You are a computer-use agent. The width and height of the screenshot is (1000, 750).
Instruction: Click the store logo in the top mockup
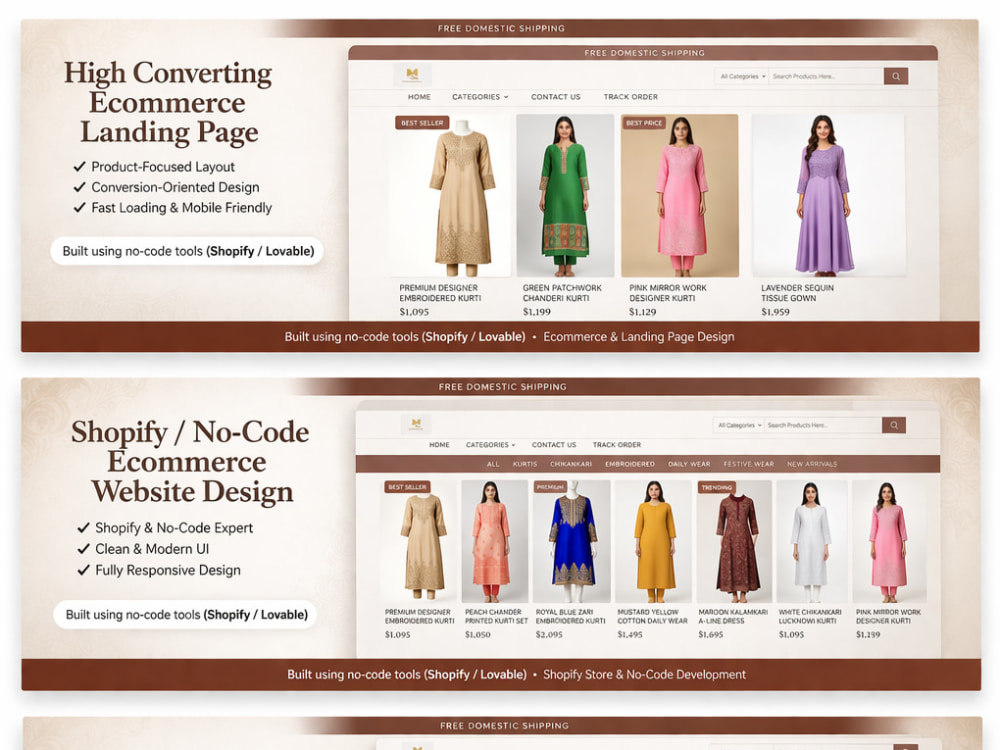(x=413, y=75)
